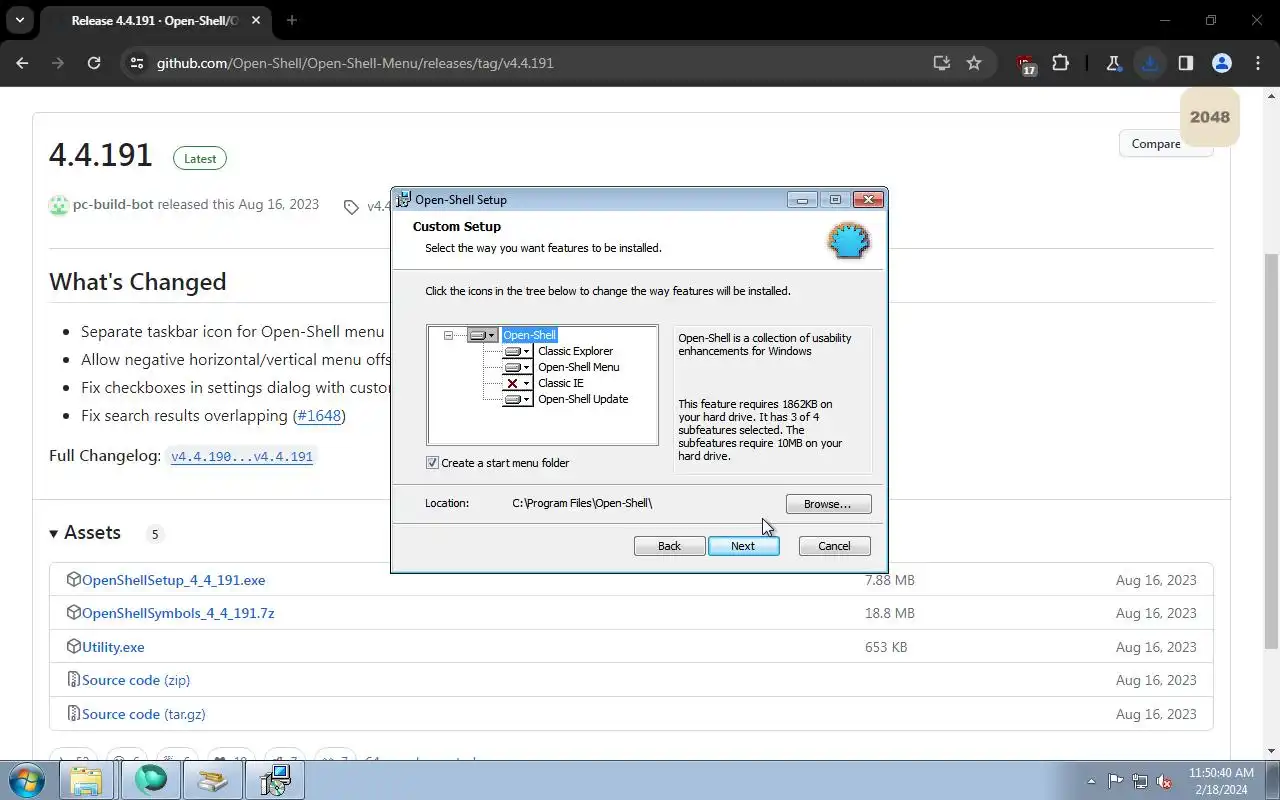Image resolution: width=1280 pixels, height=800 pixels.
Task: Collapse the Open-Shell tree node
Action: (x=448, y=335)
